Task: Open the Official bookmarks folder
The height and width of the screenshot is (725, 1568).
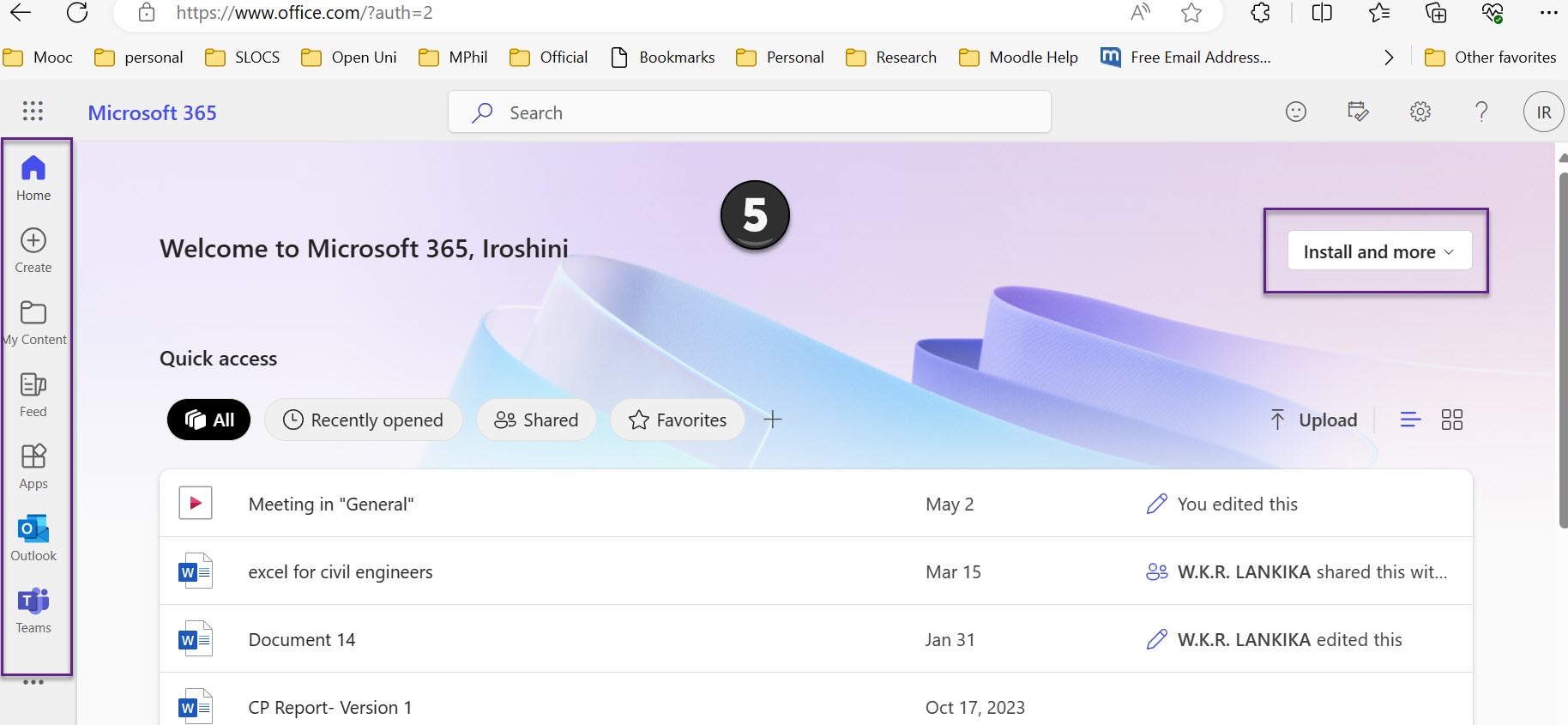Action: 549,57
